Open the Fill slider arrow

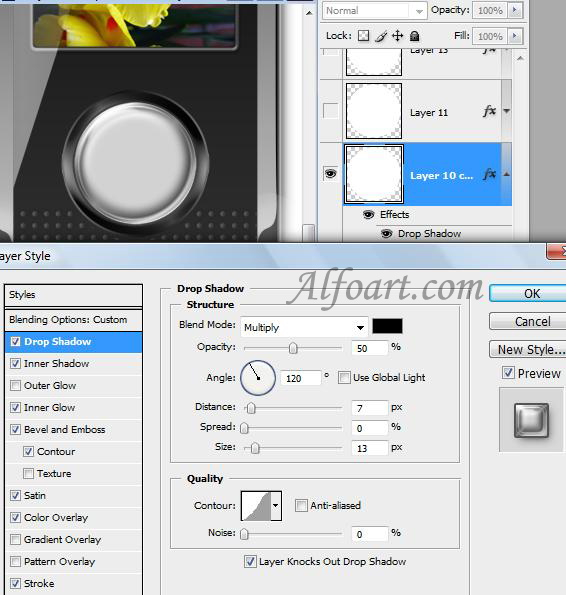coord(515,36)
